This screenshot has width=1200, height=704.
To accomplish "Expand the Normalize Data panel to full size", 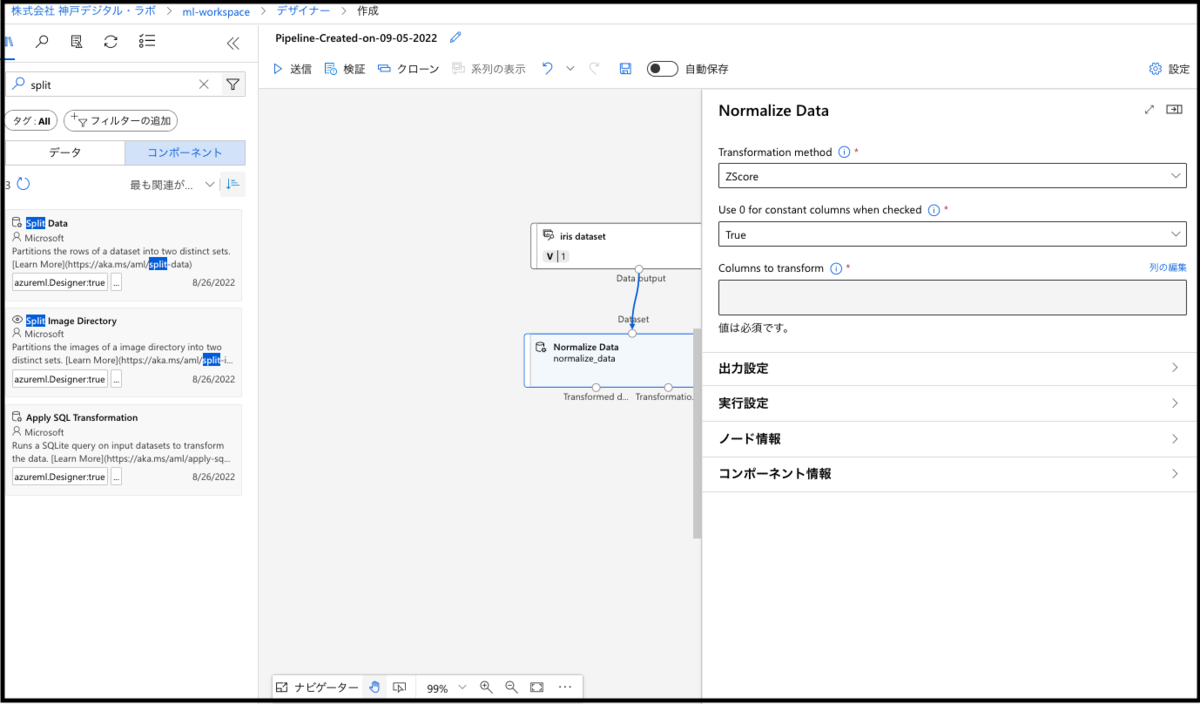I will (x=1149, y=110).
